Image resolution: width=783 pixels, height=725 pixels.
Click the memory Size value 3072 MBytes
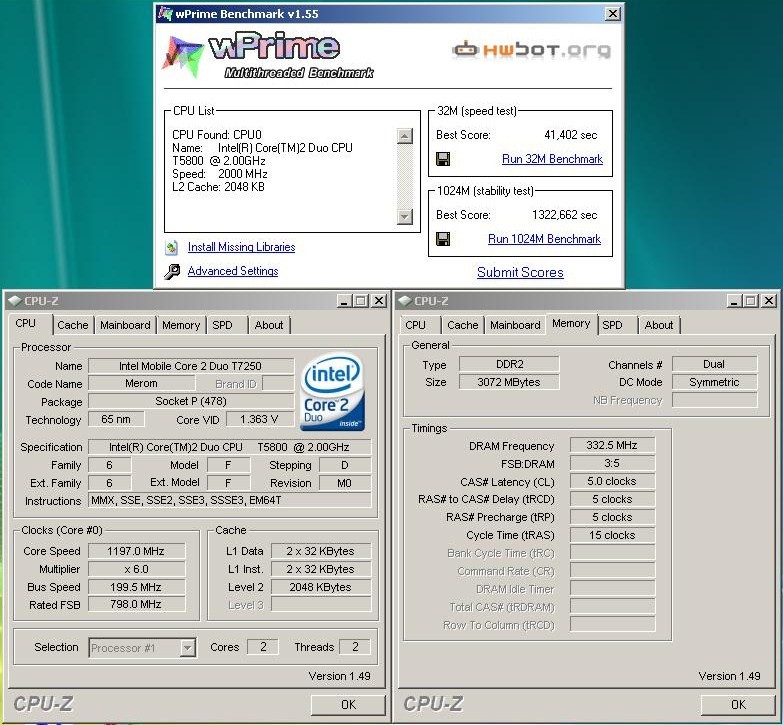(509, 382)
